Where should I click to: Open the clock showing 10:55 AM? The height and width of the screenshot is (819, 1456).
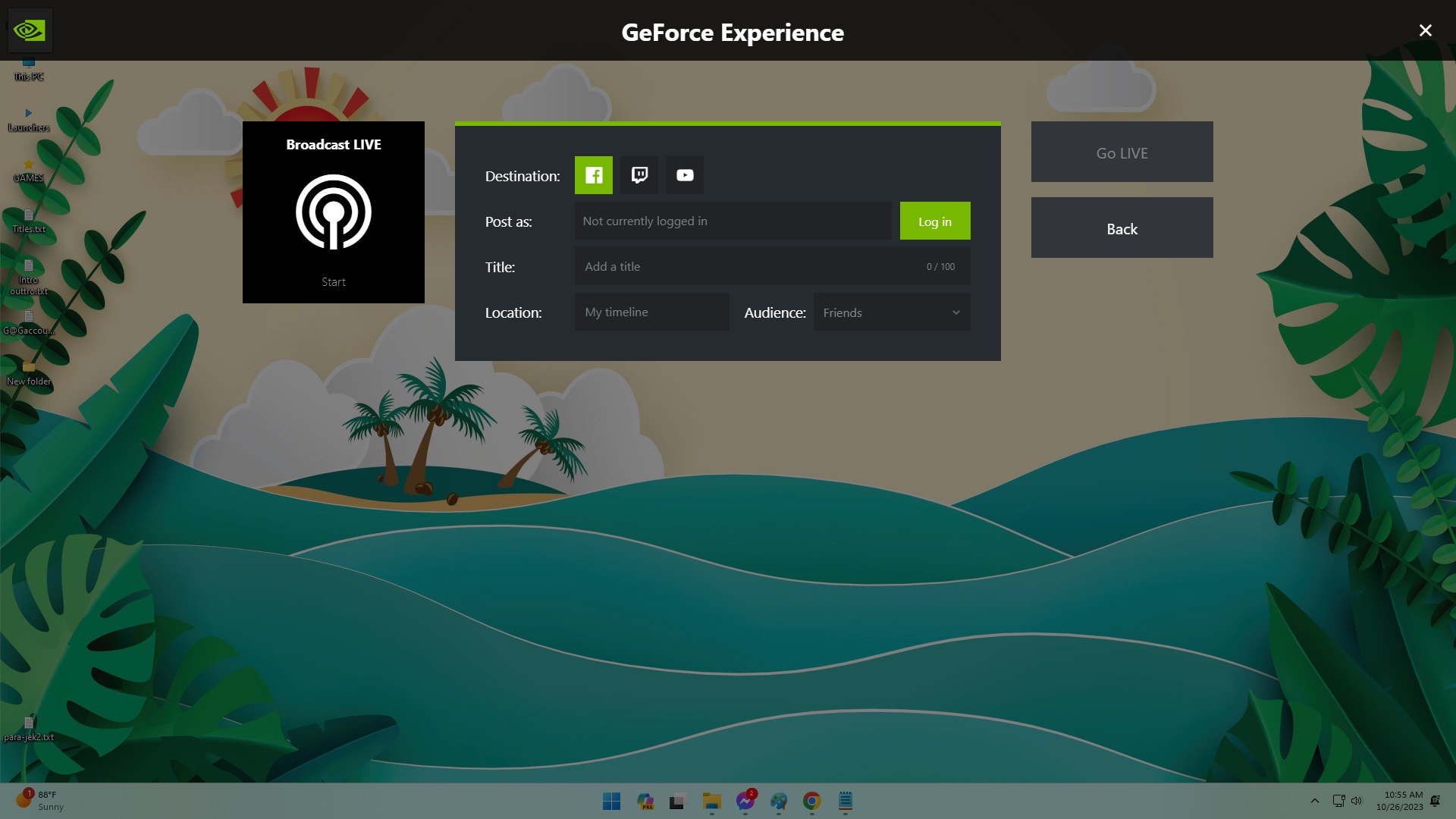[1400, 801]
